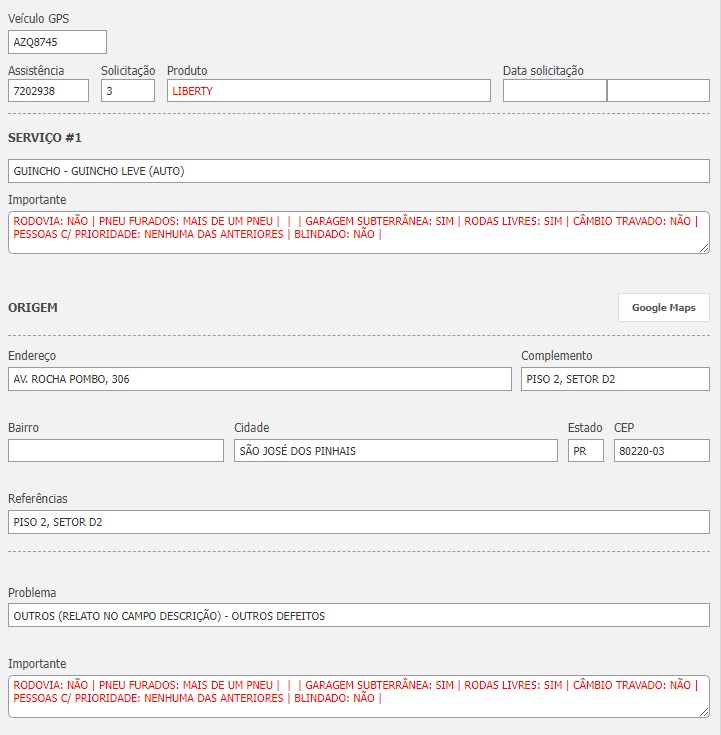Click the Endereço field with Av. Rocha Pombo
This screenshot has width=721, height=735.
[259, 379]
